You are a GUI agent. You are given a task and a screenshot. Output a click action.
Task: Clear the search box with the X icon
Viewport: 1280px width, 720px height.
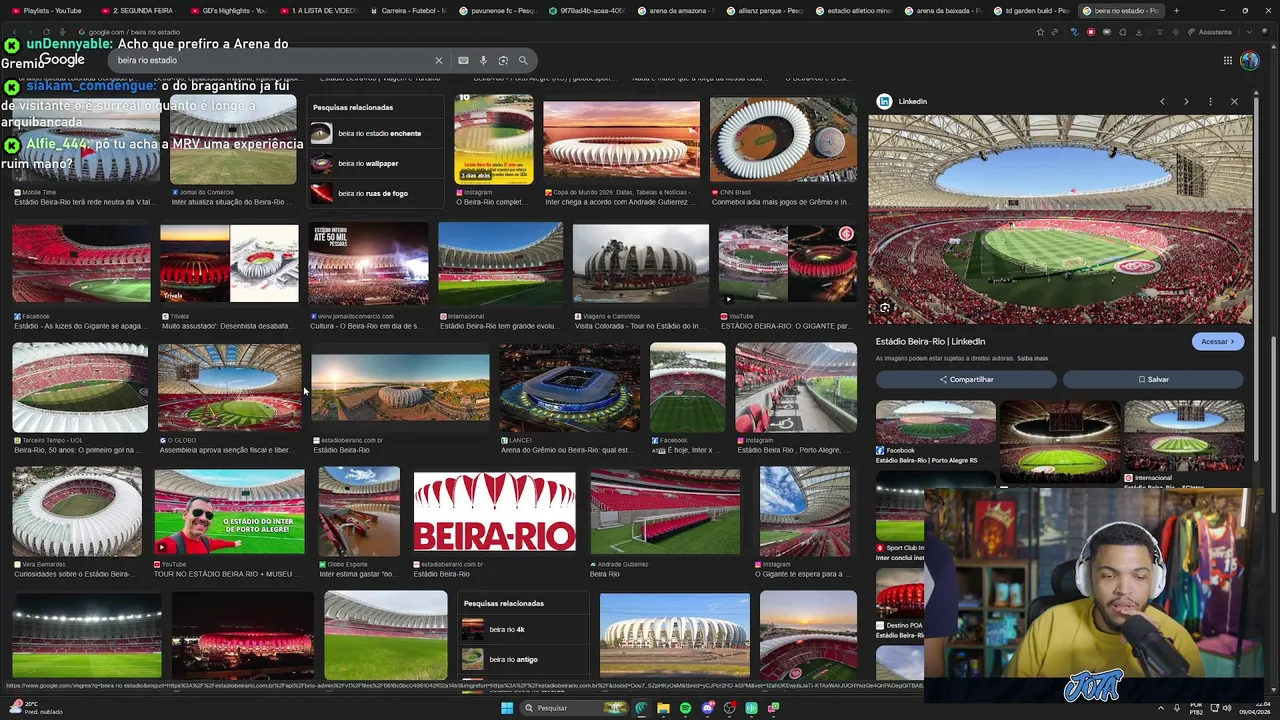438,60
